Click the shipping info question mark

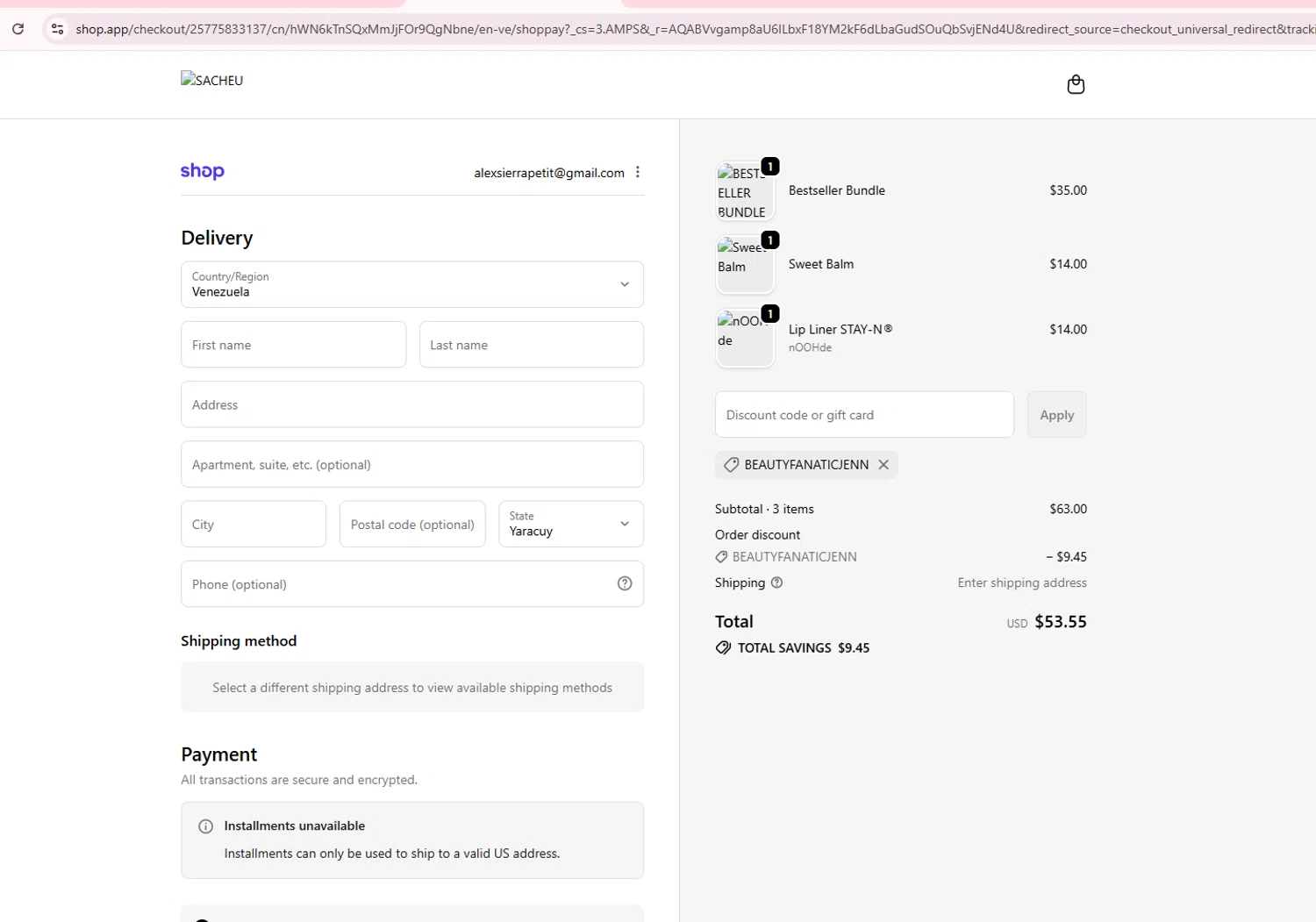click(776, 583)
